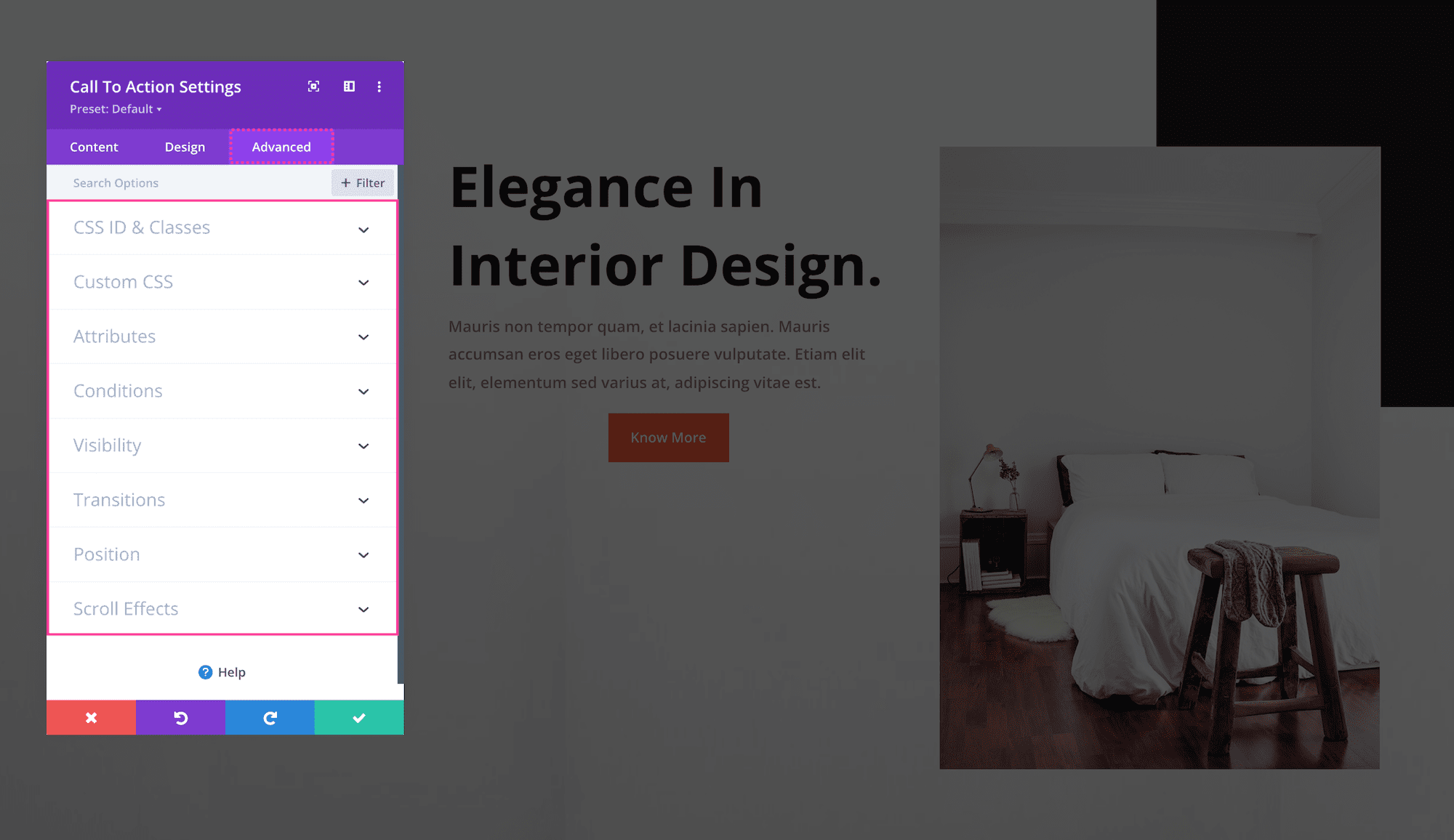Viewport: 1454px width, 840px height.
Task: Click the help question mark icon
Action: 206,671
